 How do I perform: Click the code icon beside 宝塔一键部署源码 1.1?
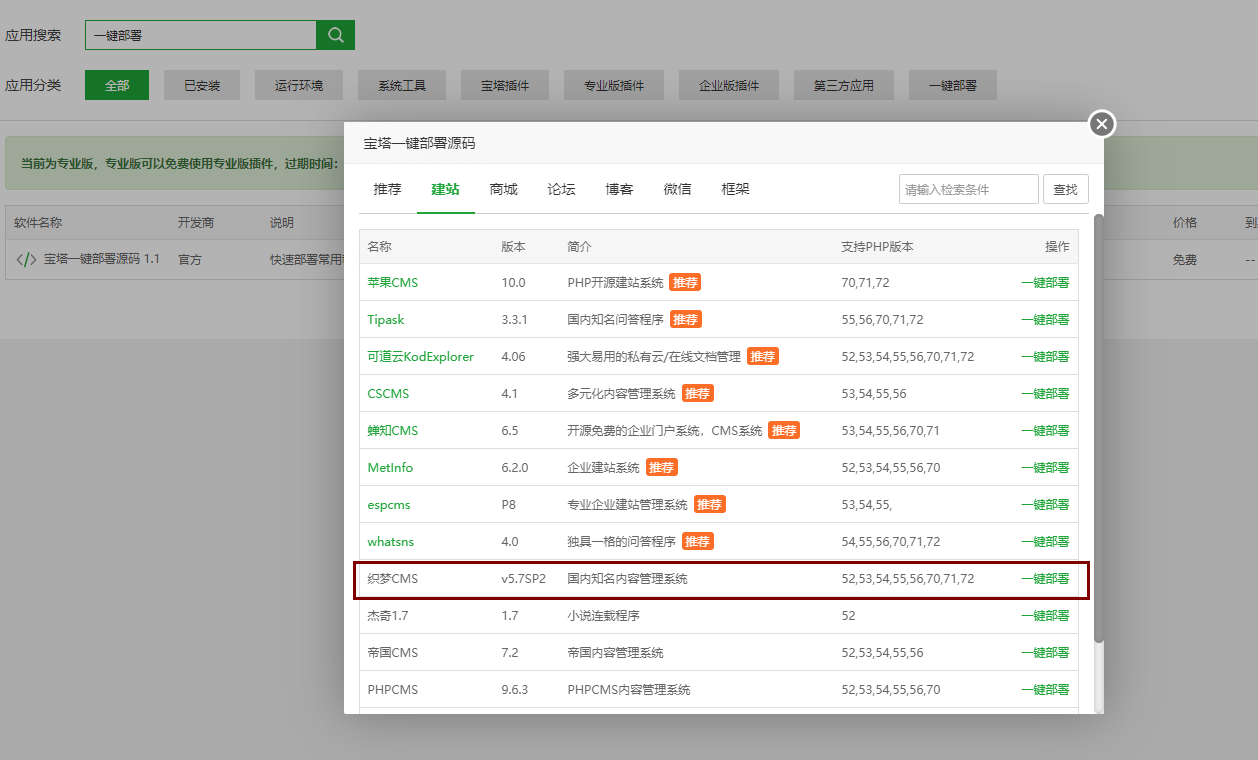point(27,260)
